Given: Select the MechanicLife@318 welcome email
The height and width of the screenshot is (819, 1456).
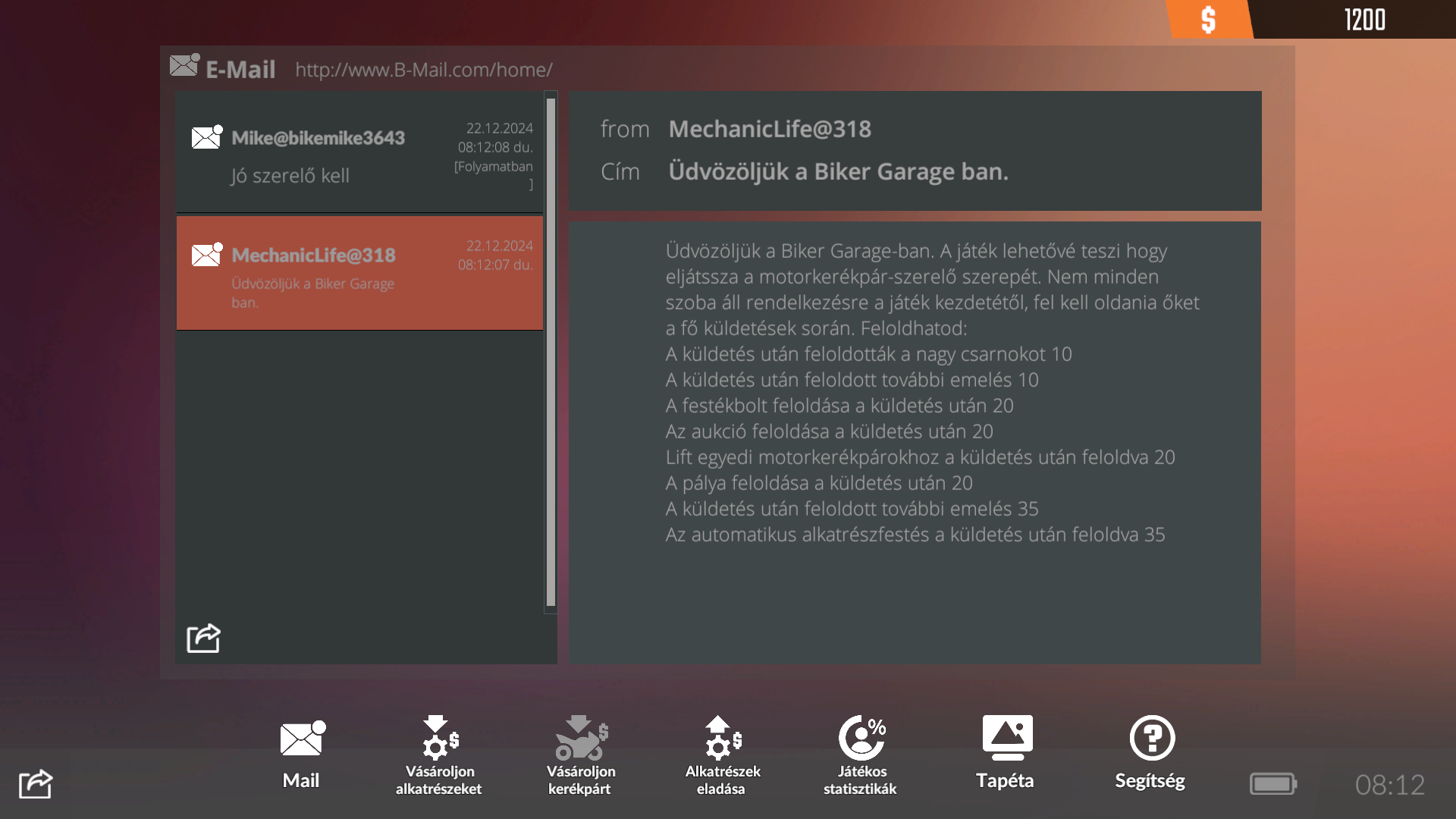Looking at the screenshot, I should 359,273.
